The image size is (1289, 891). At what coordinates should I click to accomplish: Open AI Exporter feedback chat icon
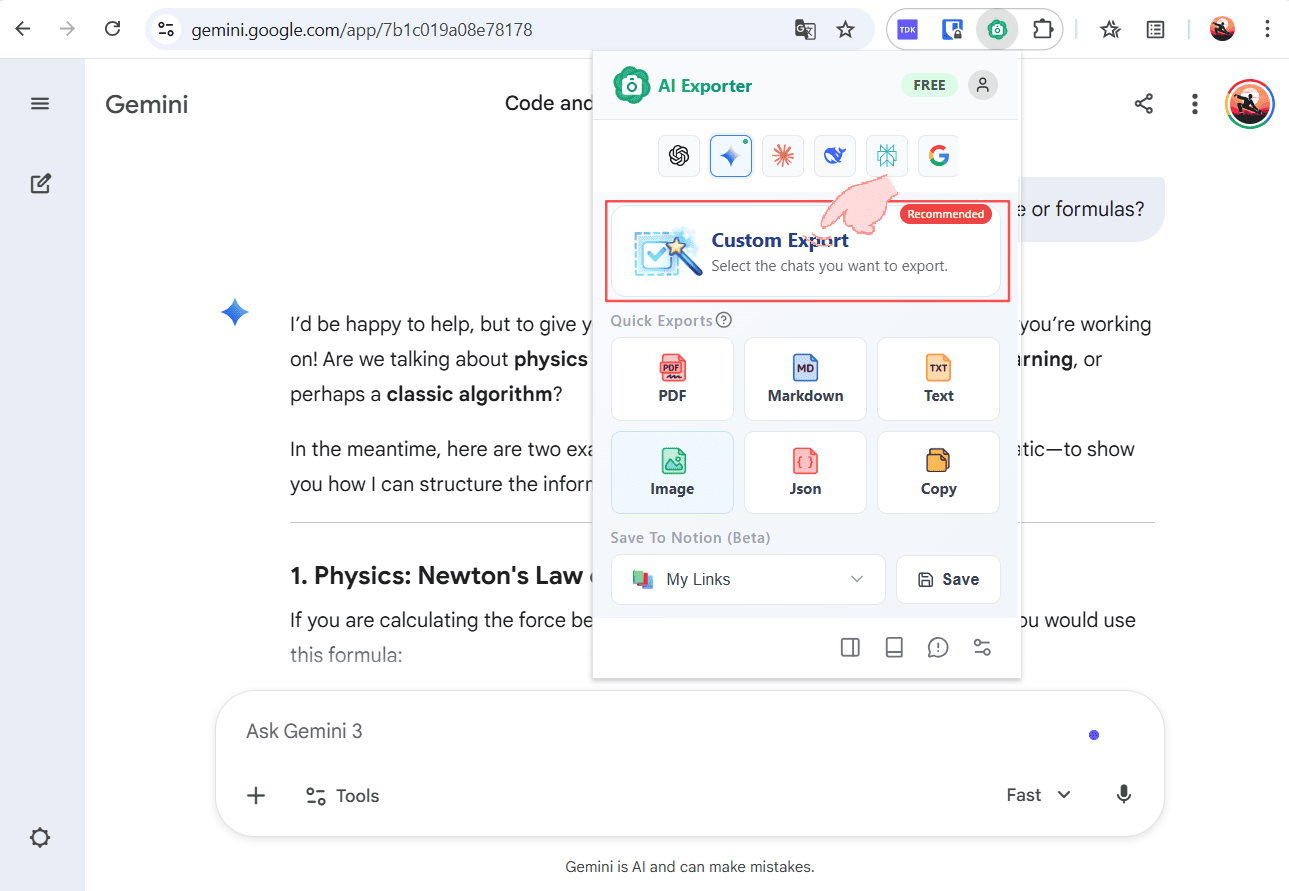pyautogui.click(x=938, y=648)
